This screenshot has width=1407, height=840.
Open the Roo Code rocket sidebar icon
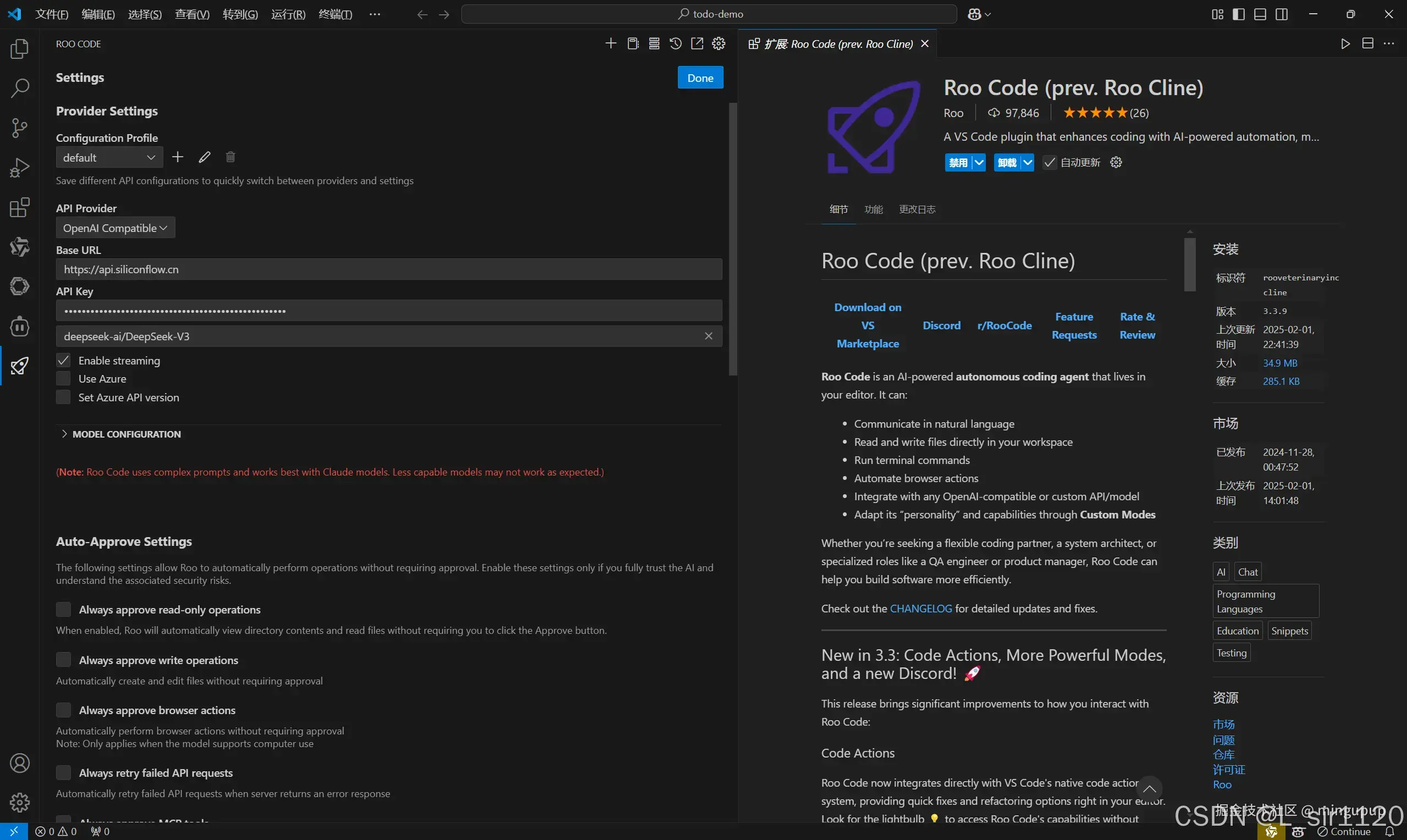pyautogui.click(x=20, y=366)
